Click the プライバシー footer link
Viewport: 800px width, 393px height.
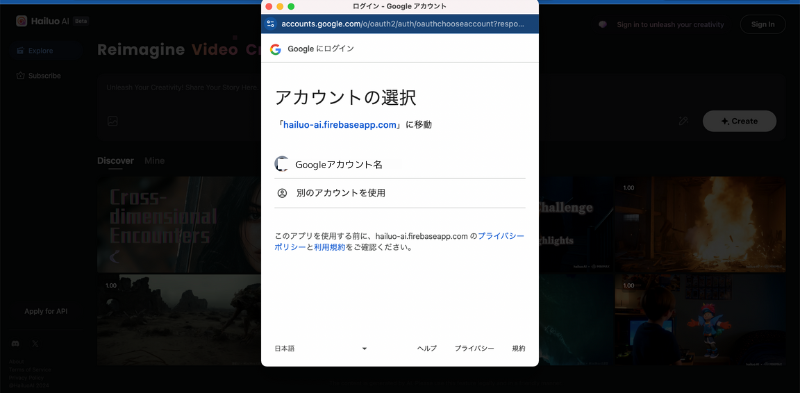tap(474, 349)
